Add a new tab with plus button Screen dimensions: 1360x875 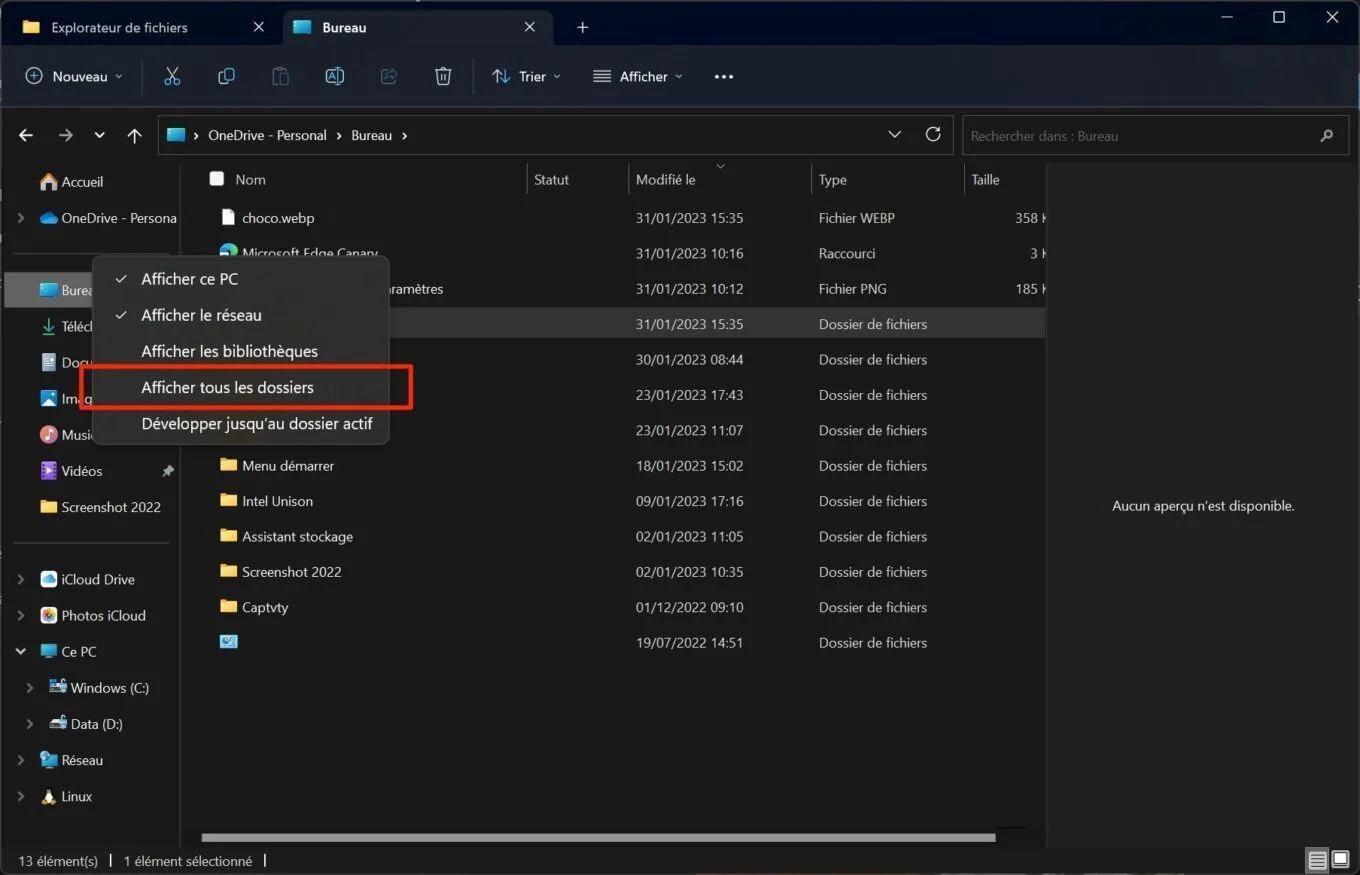(583, 28)
